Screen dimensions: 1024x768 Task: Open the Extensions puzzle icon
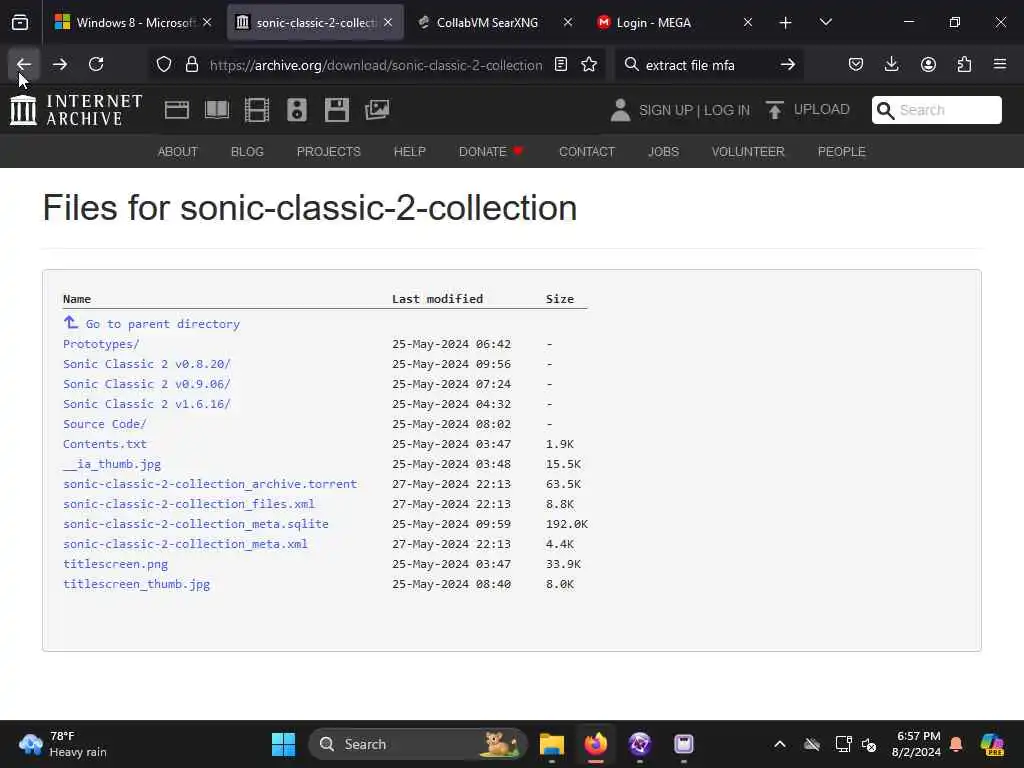click(964, 64)
